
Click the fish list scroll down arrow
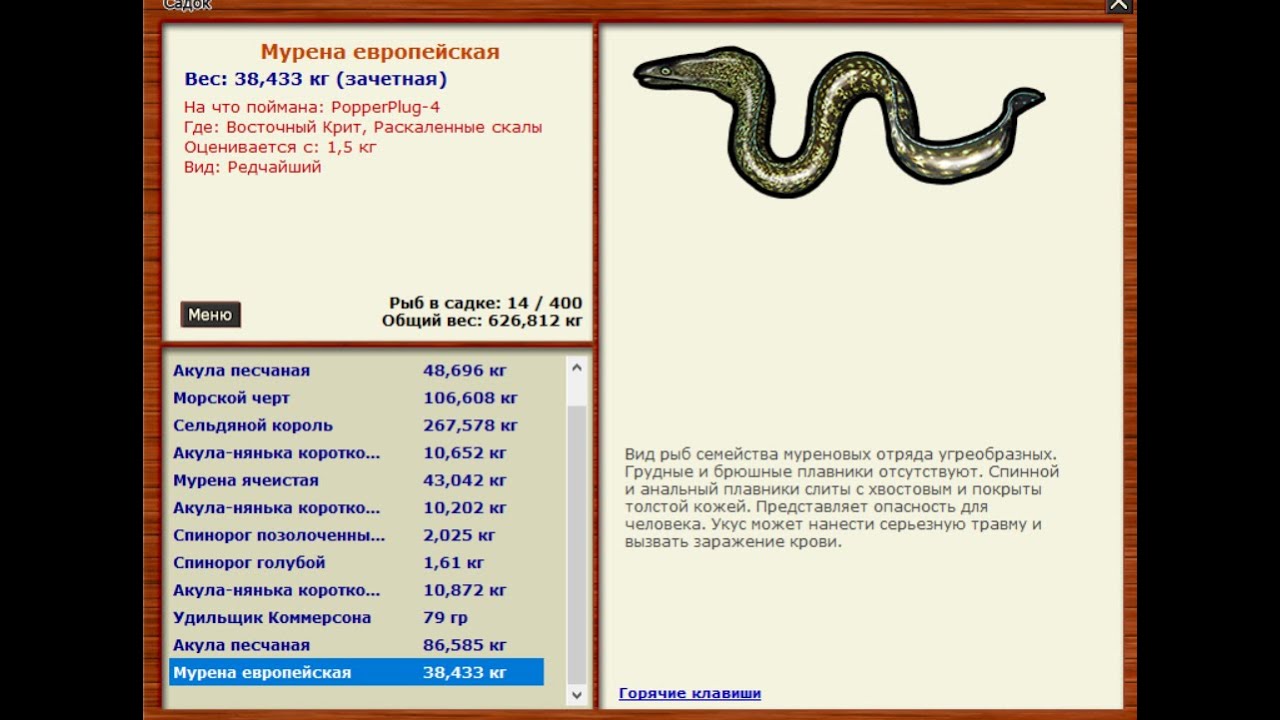577,693
